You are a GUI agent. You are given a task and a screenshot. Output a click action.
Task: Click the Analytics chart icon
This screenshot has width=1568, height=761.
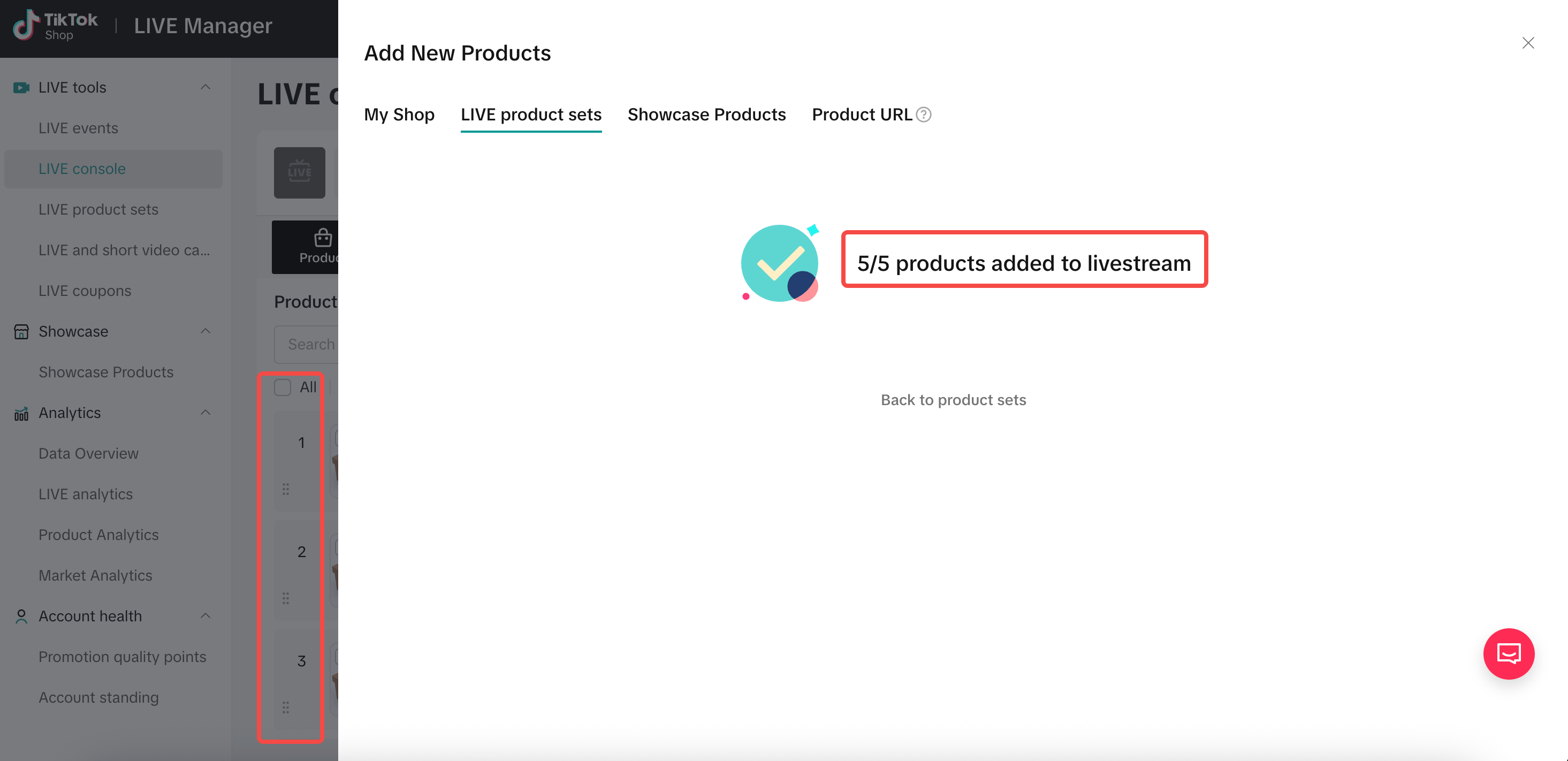[x=21, y=413]
